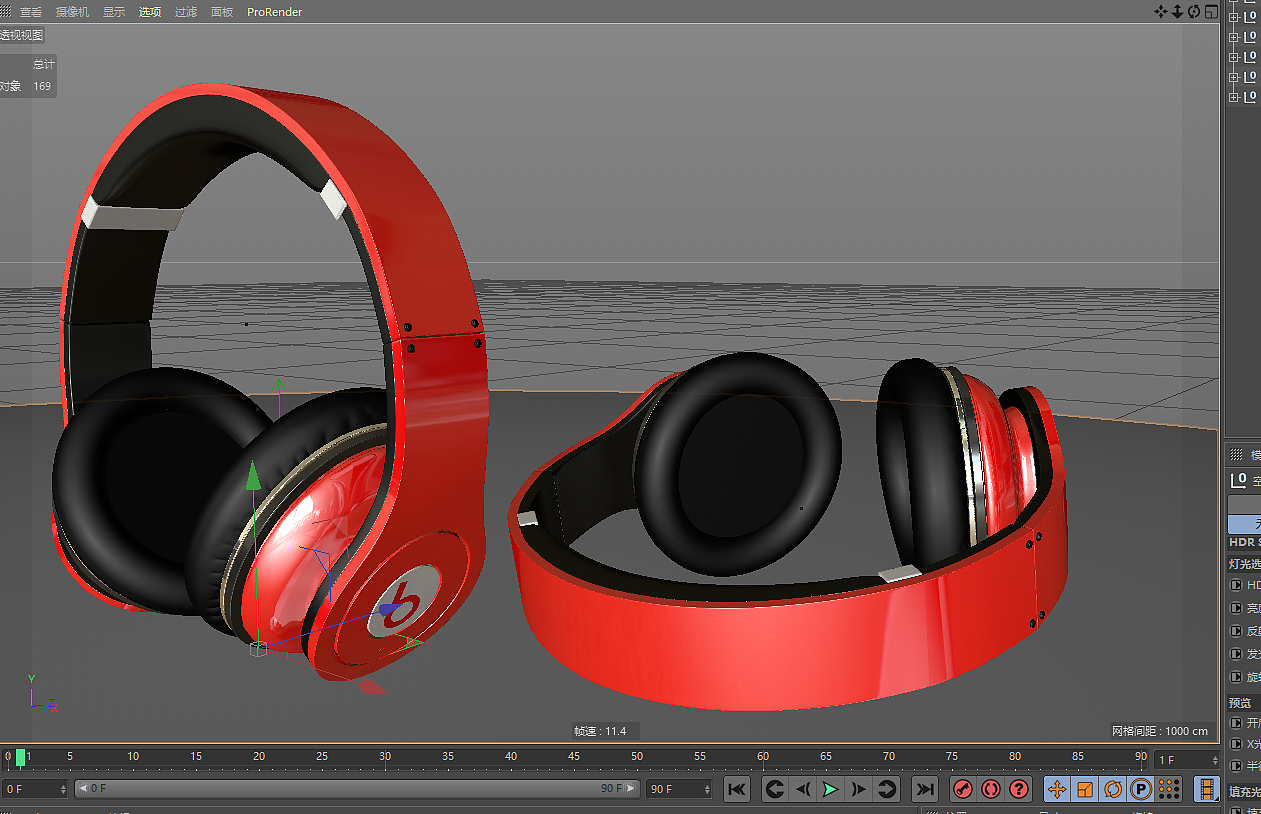
Task: Click the right panel grip handle icon
Action: (1237, 454)
